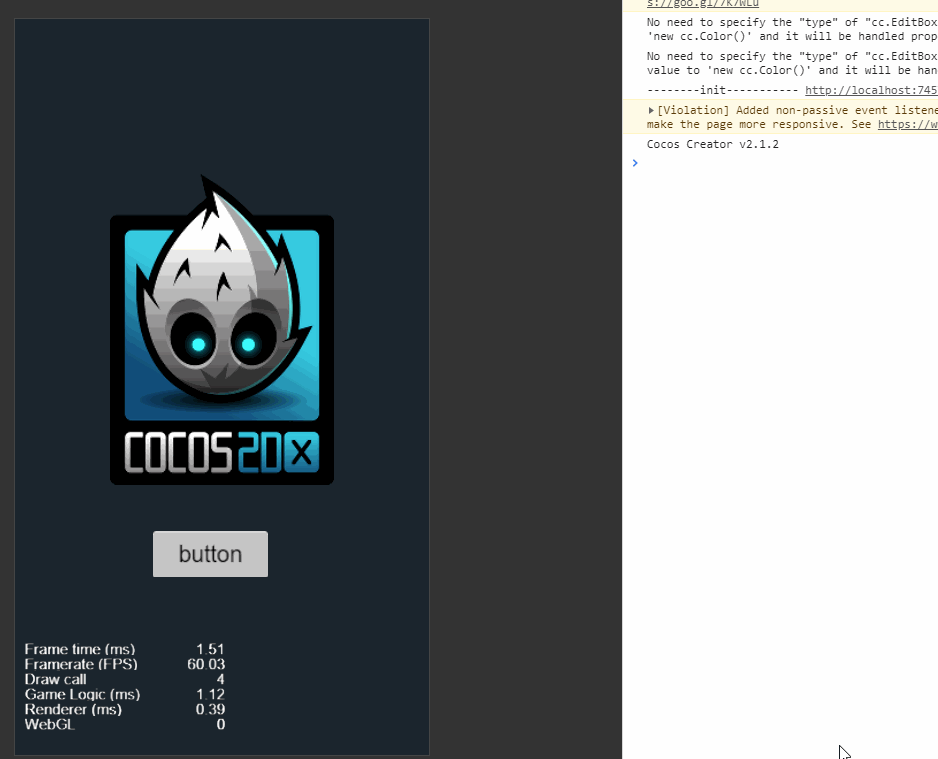The height and width of the screenshot is (759, 938).
Task: Select the "--------init-----------" log text
Action: pyautogui.click(x=722, y=90)
